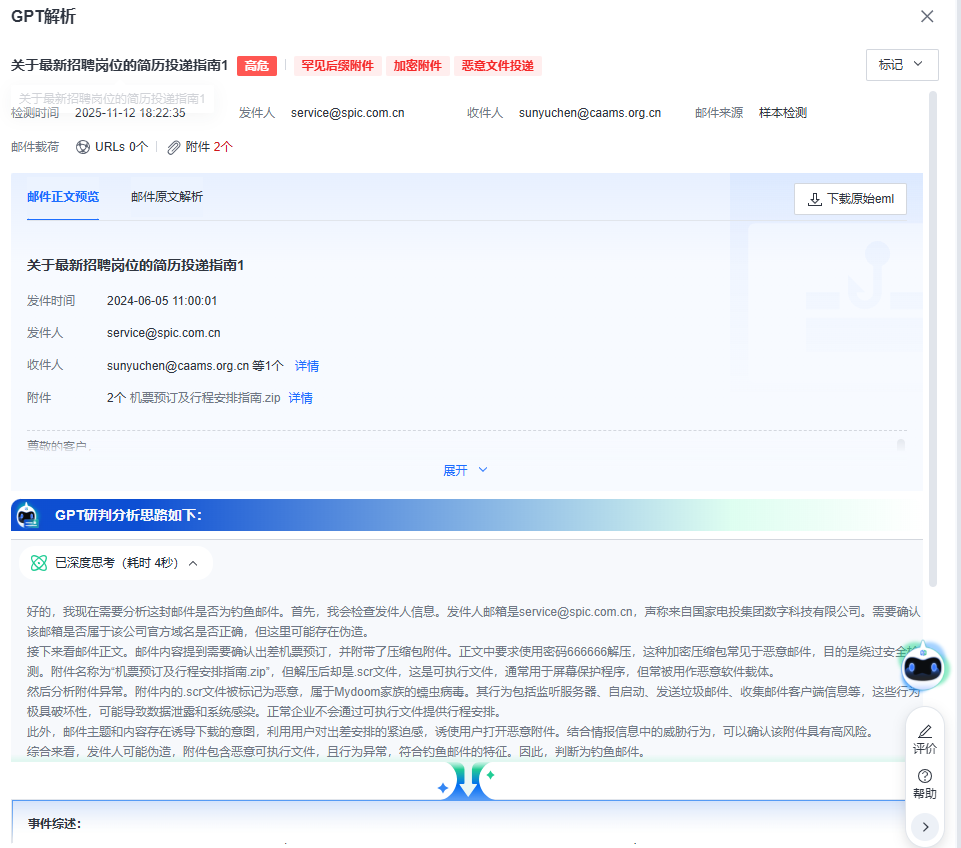Click the download icon beside 下载原始eml
Image resolution: width=961 pixels, height=848 pixels.
(x=814, y=199)
